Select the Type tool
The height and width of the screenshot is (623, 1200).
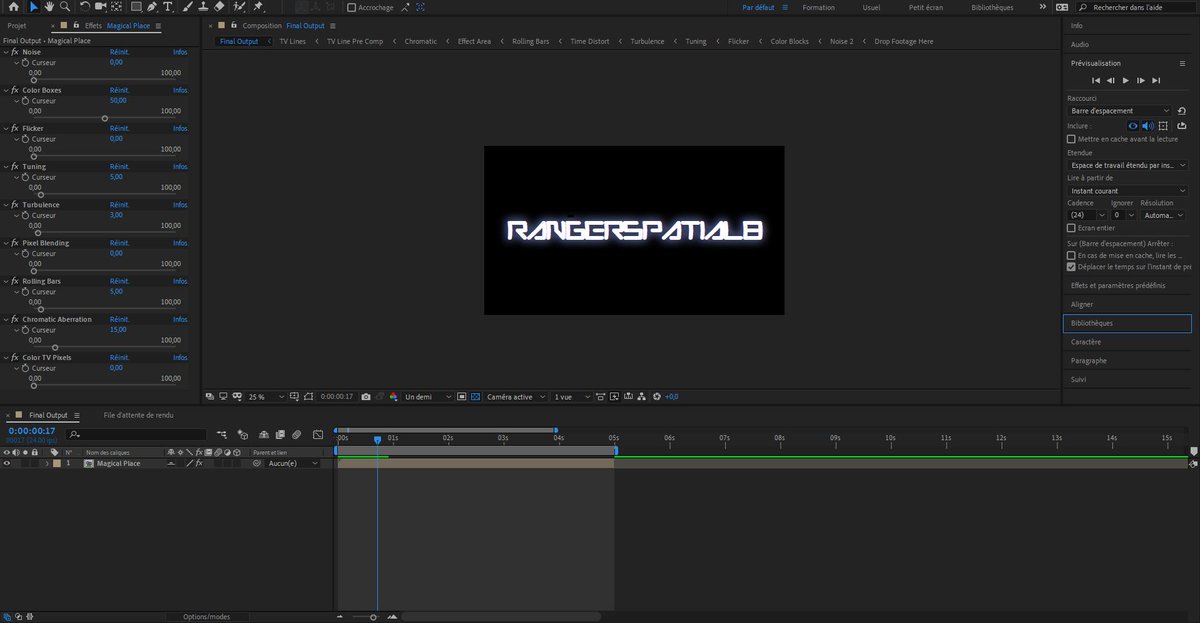[168, 6]
